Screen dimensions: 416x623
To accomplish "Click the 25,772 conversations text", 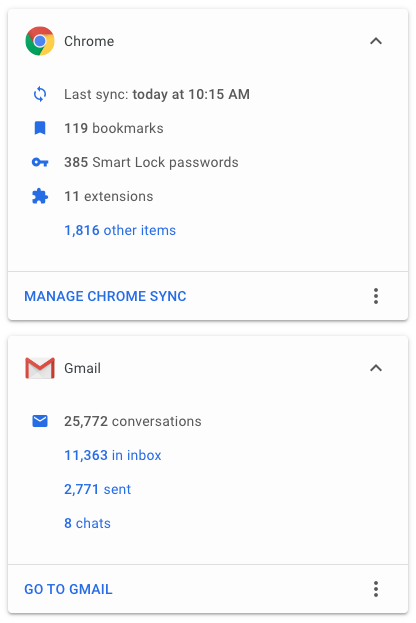I will click(133, 421).
